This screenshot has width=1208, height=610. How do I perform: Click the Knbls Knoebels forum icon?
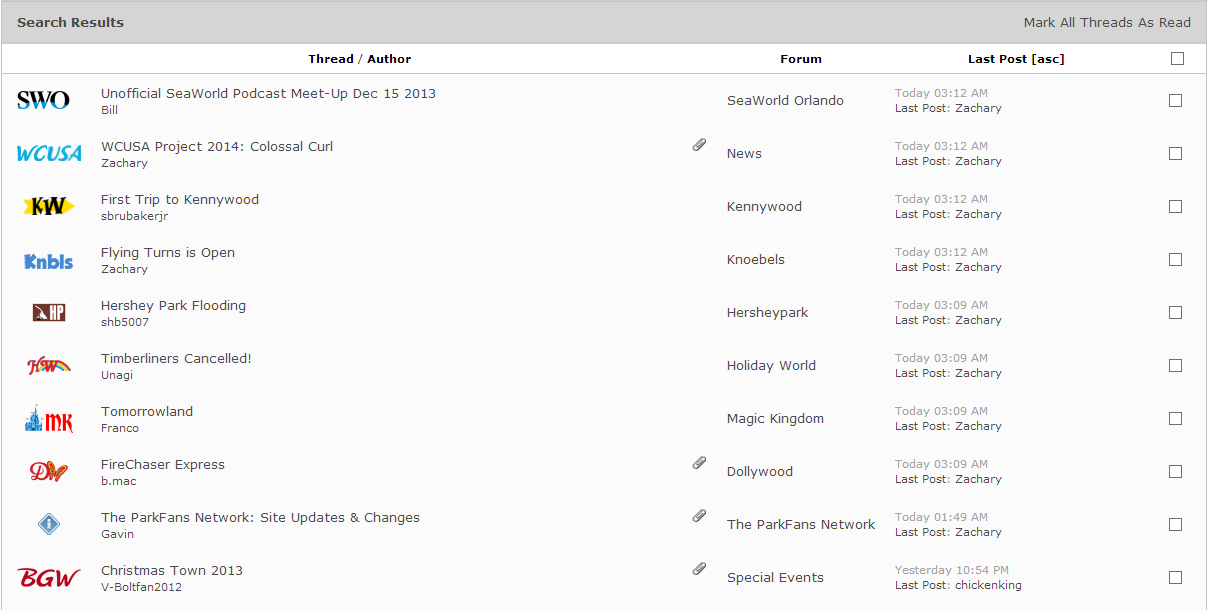[x=49, y=260]
